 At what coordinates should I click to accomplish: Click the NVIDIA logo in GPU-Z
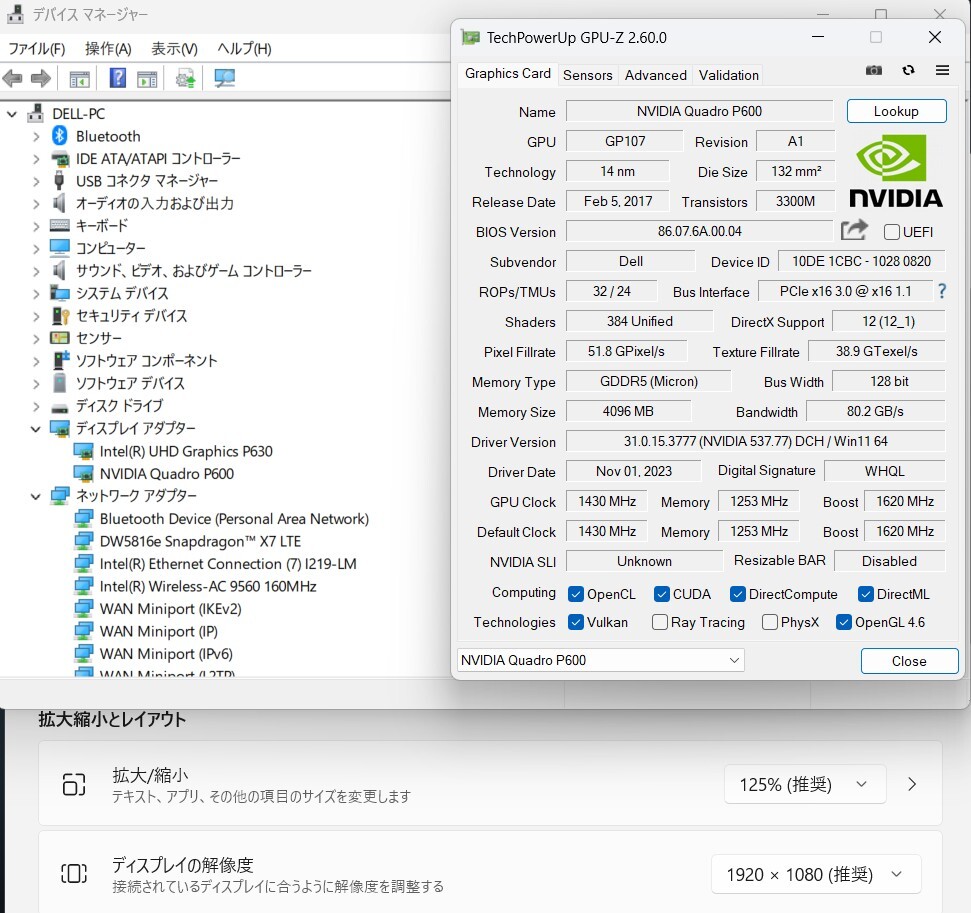coord(895,171)
